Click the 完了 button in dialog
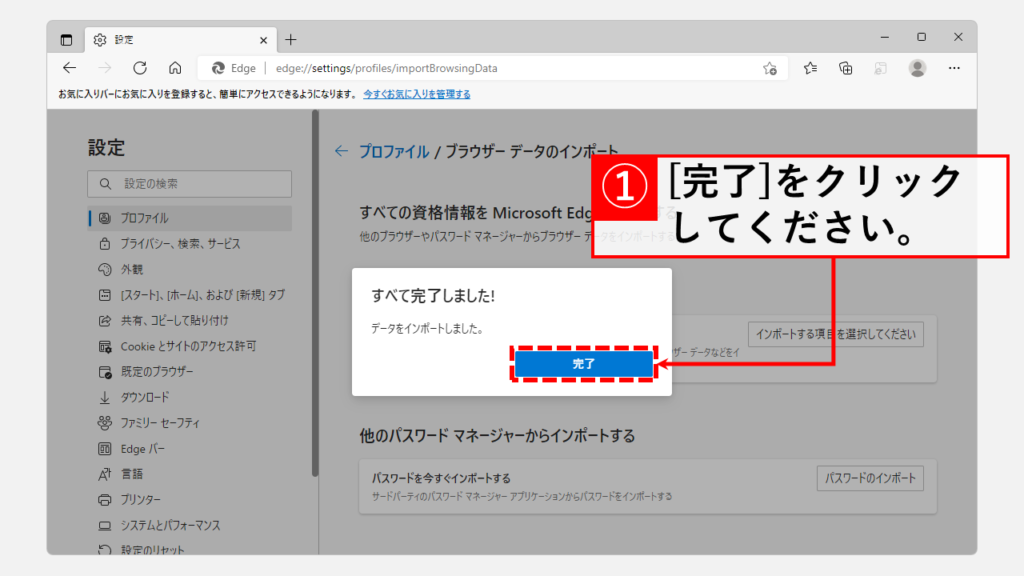Image resolution: width=1024 pixels, height=576 pixels. pos(583,365)
